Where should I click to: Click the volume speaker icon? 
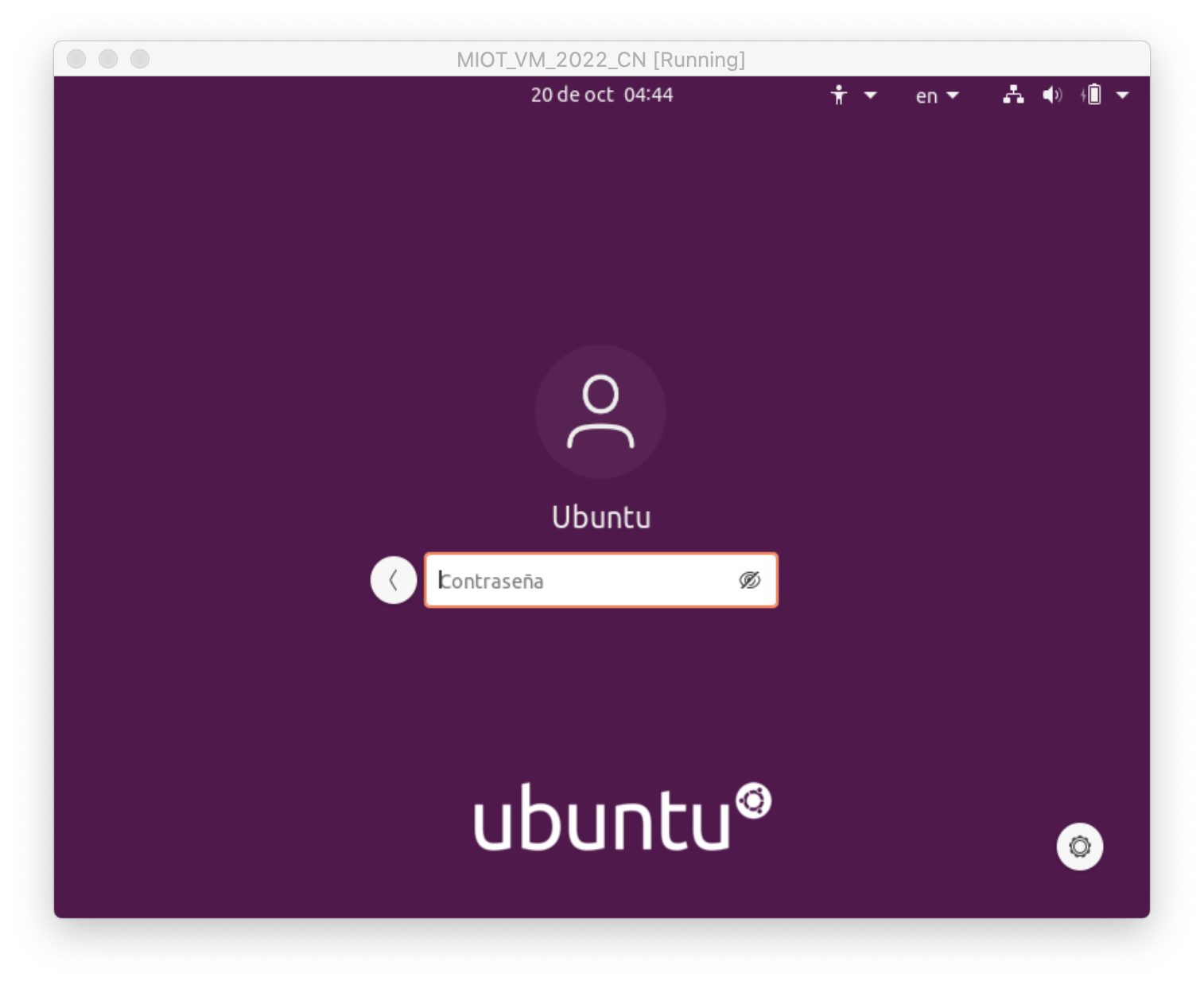pos(1051,95)
